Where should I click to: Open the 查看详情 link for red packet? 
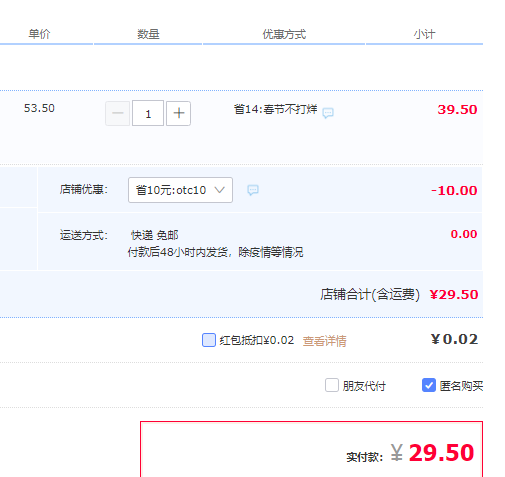tap(324, 341)
